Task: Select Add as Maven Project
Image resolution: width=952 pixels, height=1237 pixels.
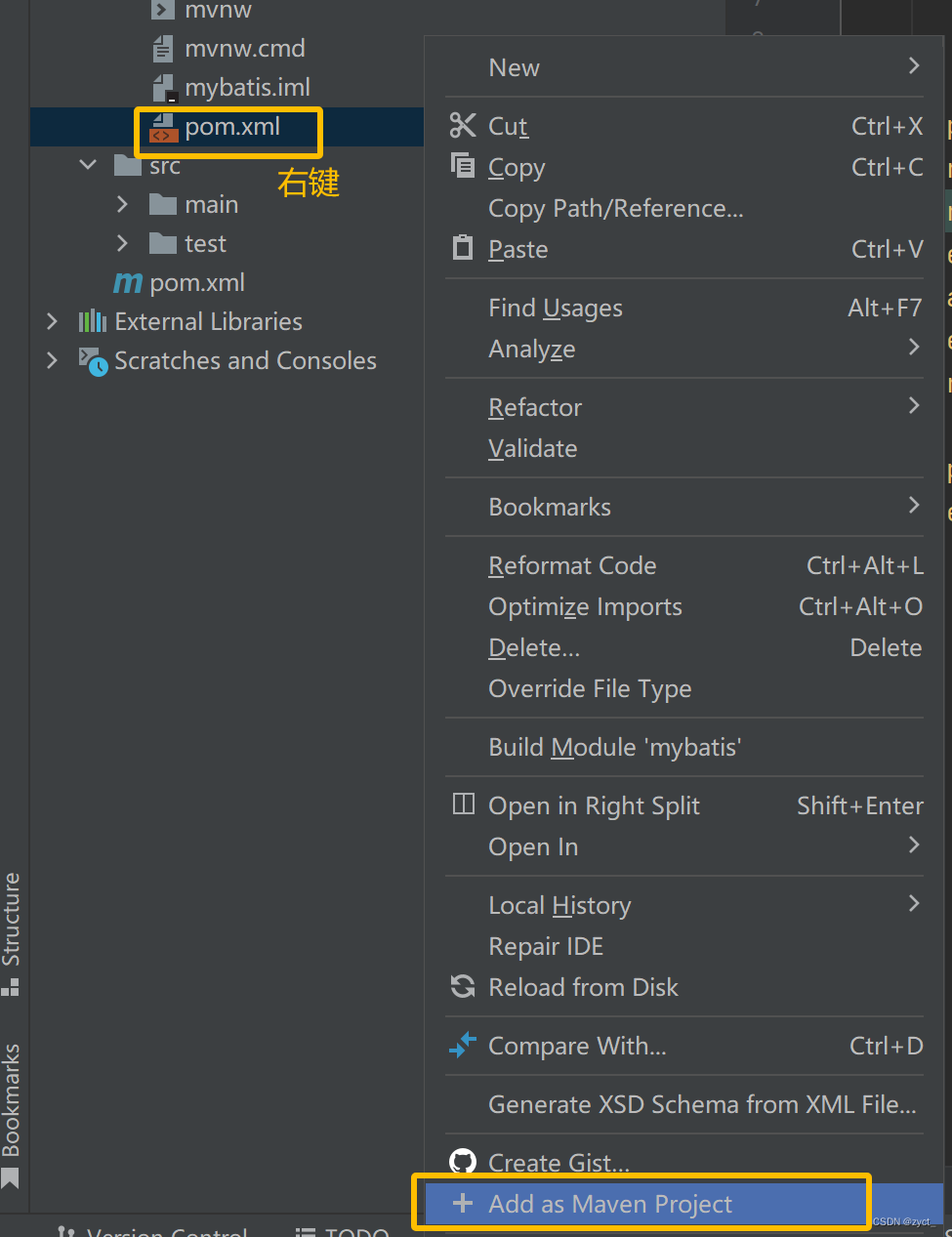Action: 610,1204
